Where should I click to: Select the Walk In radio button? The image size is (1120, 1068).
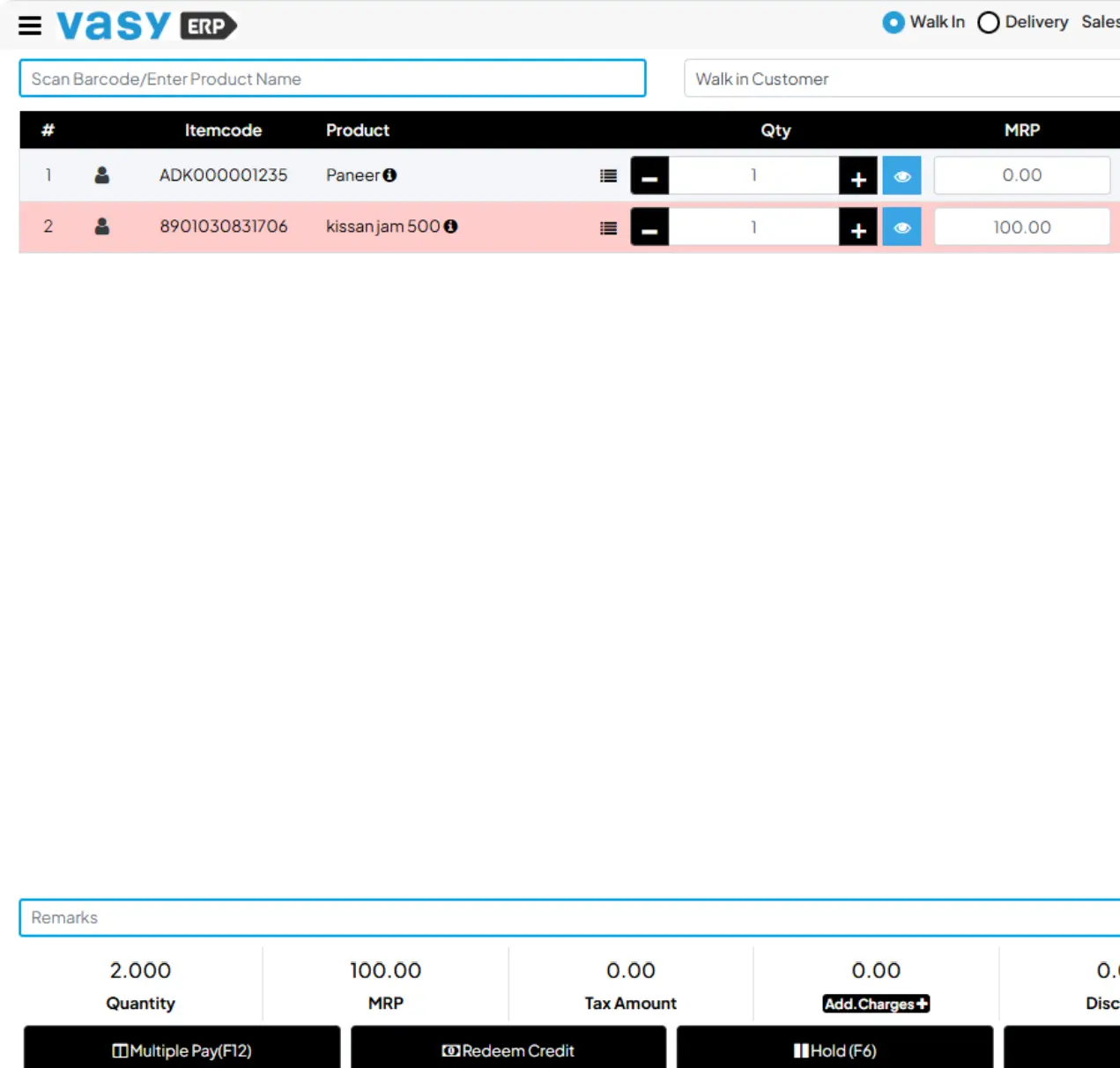[893, 22]
